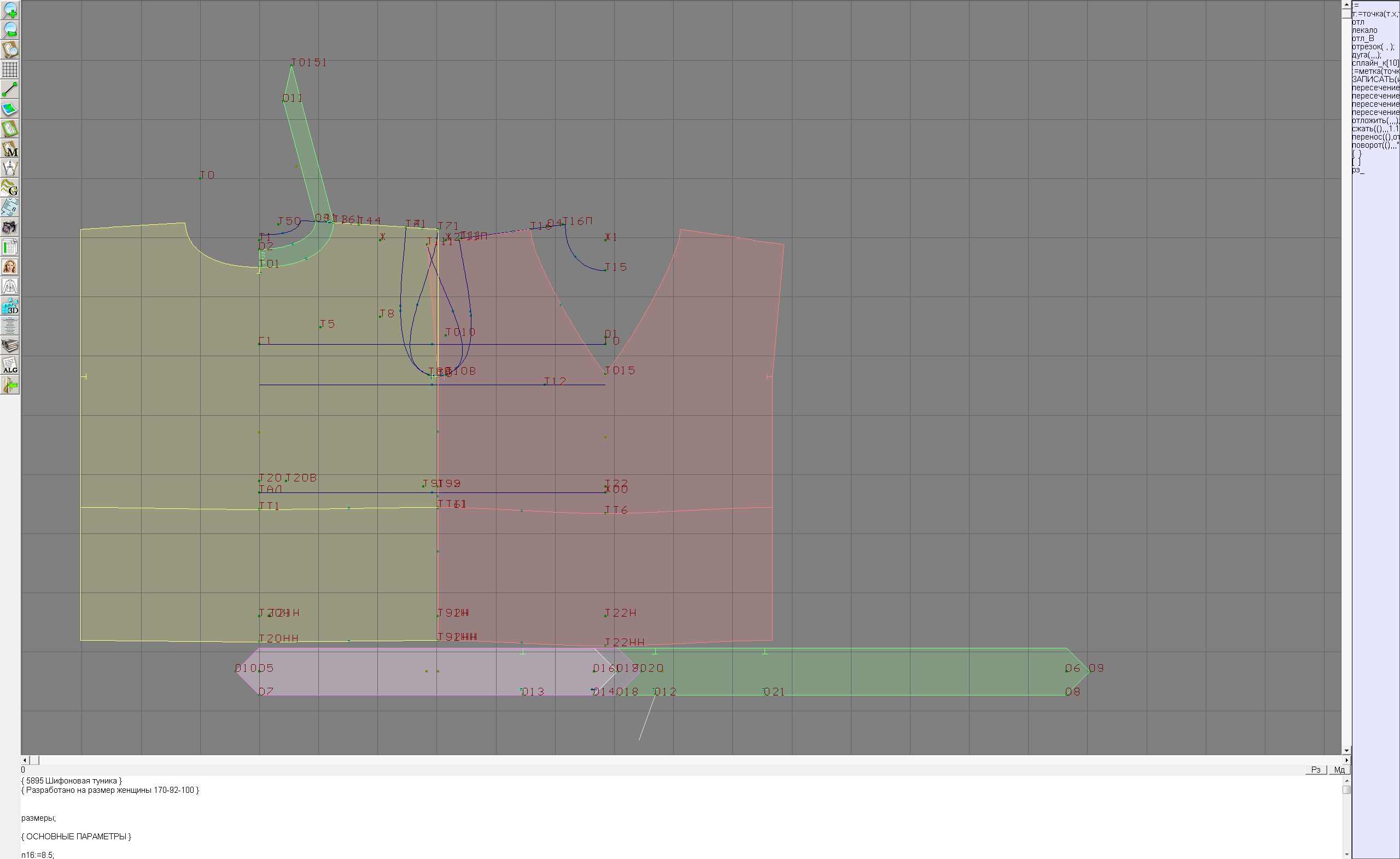Select the line segment drawing tool
Screen dimensions: 1400x859
[10, 89]
